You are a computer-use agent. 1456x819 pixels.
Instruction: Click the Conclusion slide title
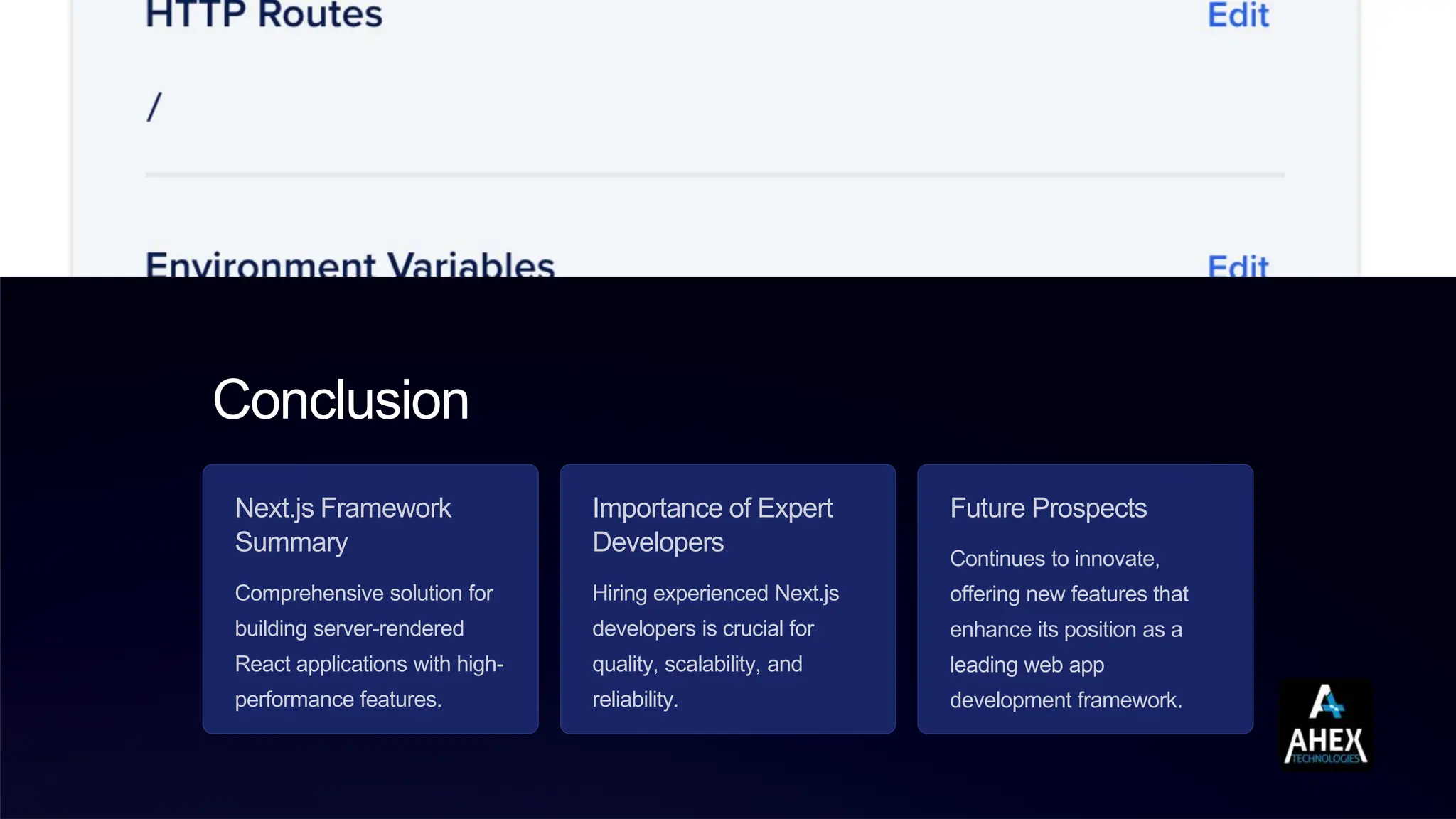(x=341, y=400)
